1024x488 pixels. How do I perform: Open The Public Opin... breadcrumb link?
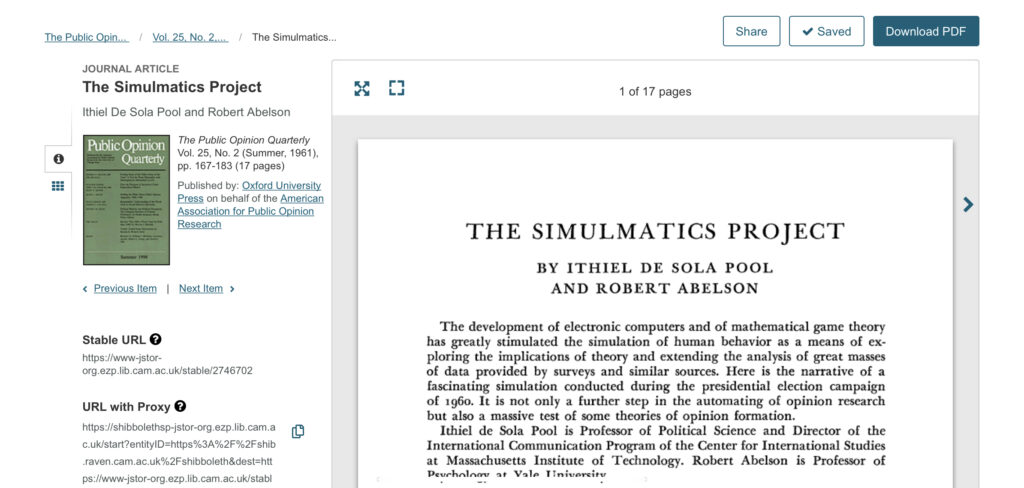point(86,37)
